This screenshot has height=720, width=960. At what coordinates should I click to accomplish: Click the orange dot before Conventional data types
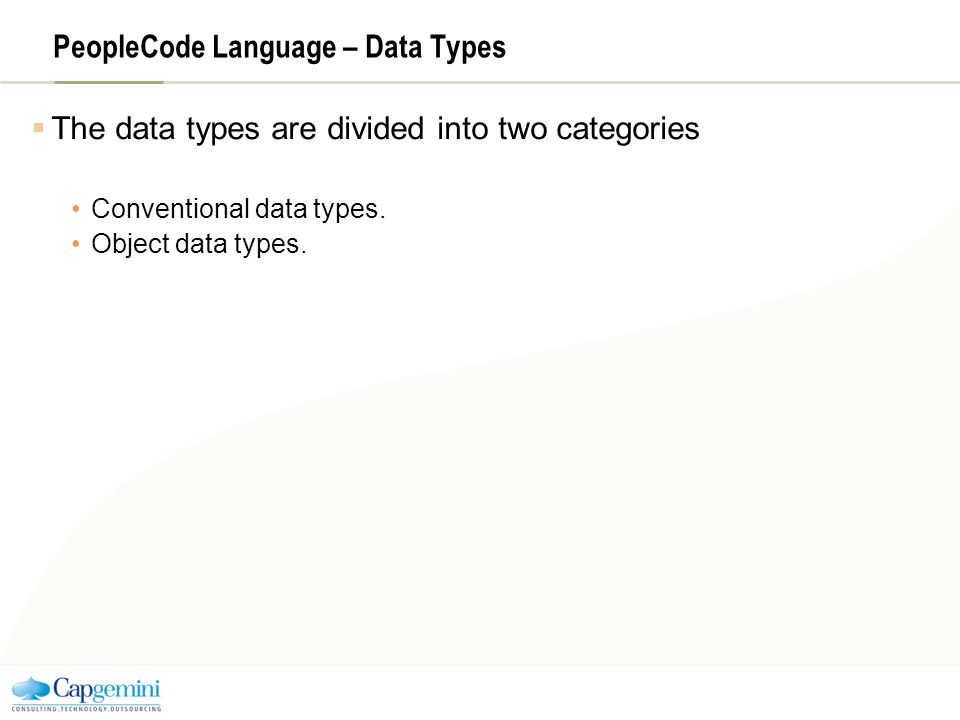tap(76, 209)
